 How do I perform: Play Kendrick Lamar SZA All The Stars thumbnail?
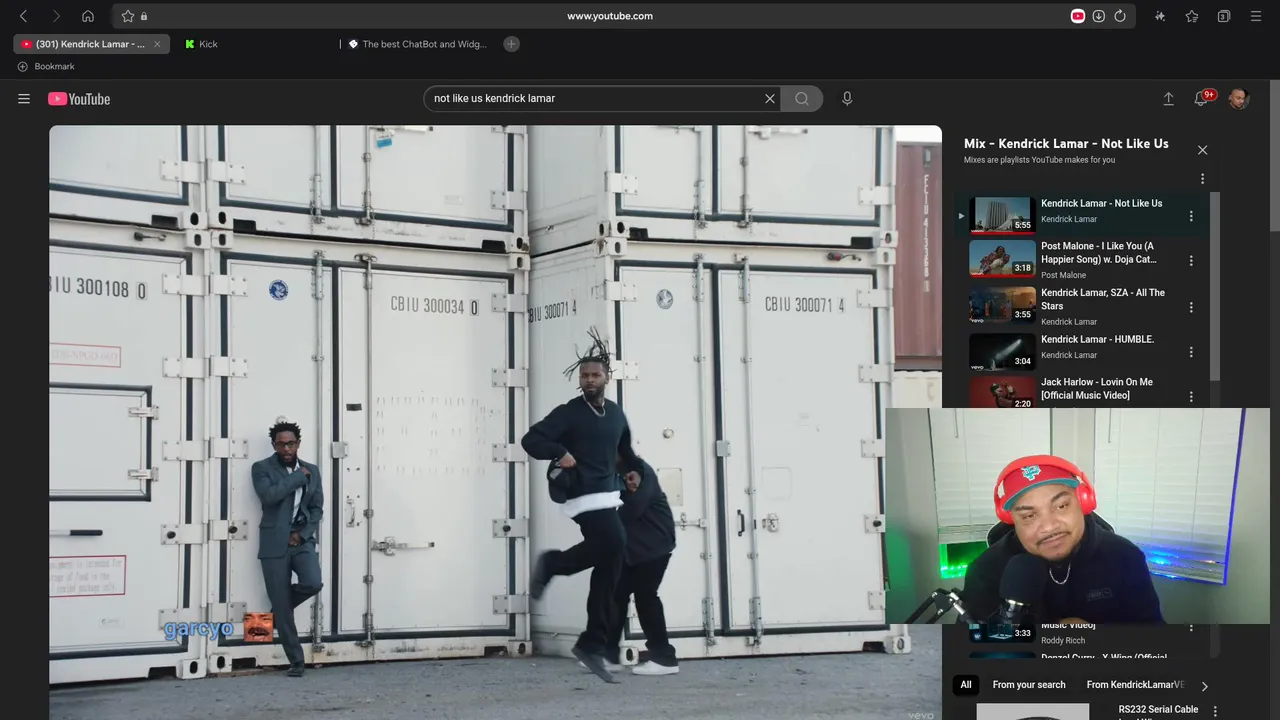1002,305
